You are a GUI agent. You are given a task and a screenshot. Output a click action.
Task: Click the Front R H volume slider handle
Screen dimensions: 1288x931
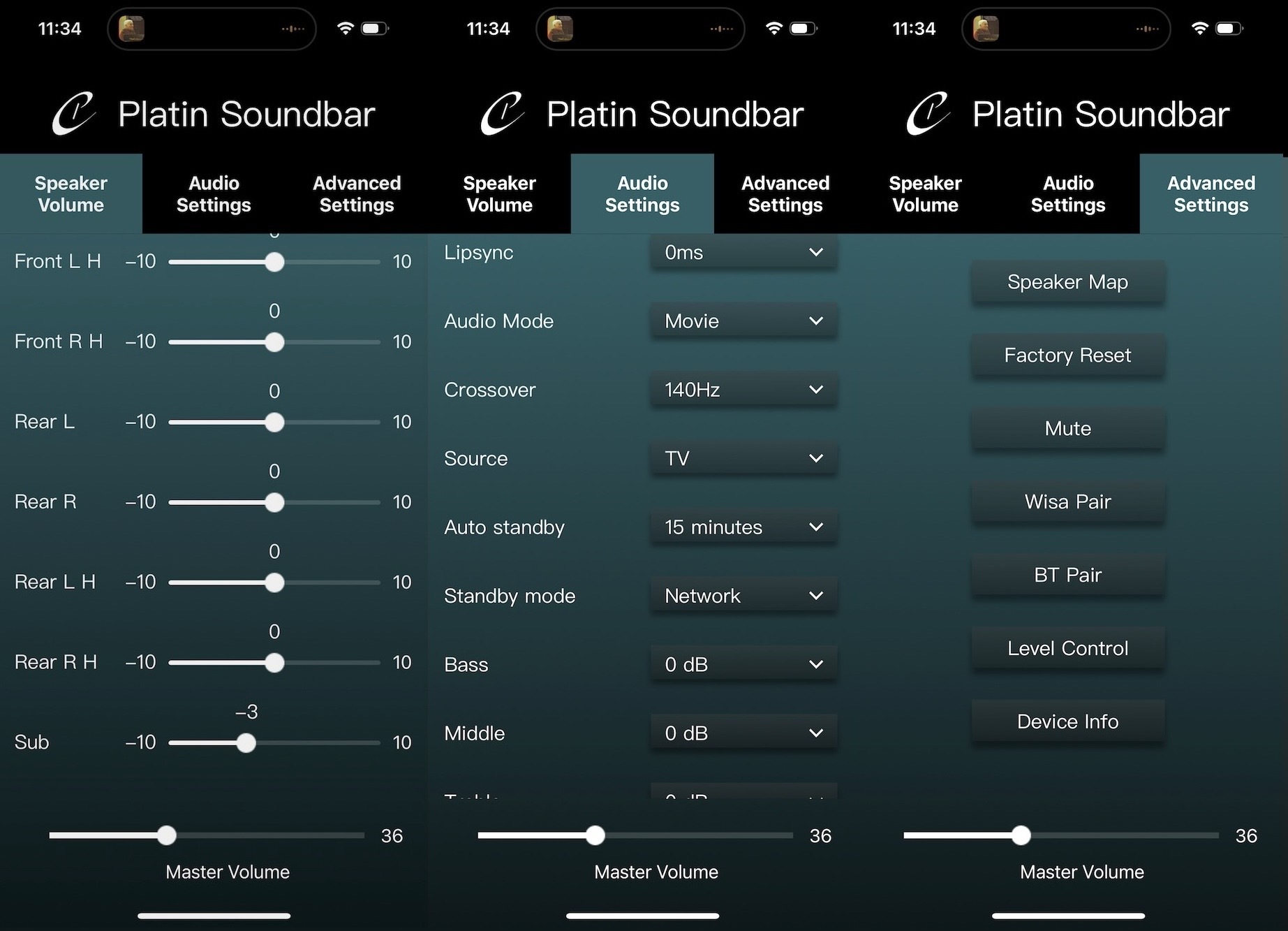pyautogui.click(x=274, y=342)
